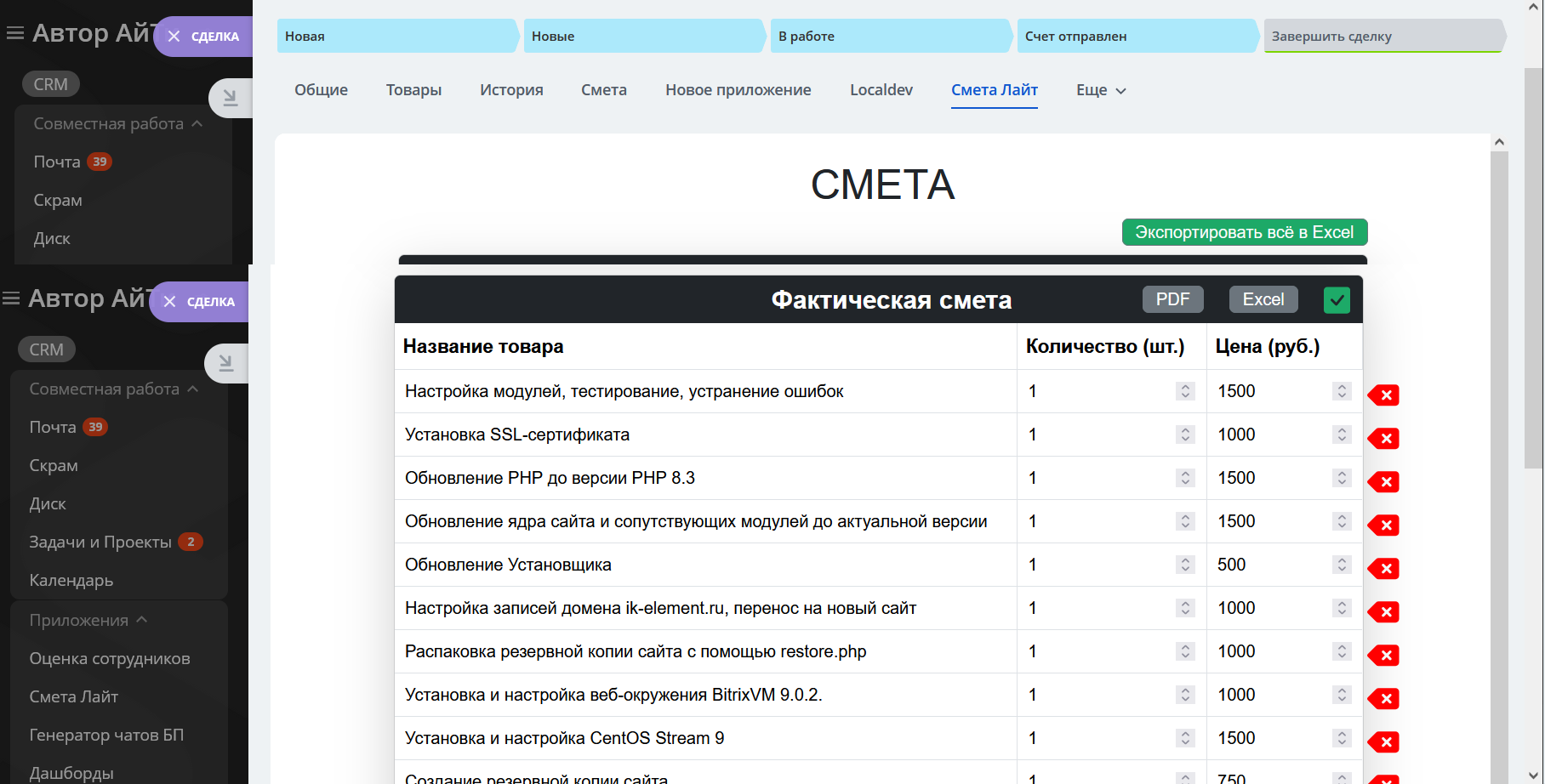Viewport: 1545px width, 784px height.
Task: Click price stepper for 'Установка SSL-сертификата' row
Action: pos(1342,435)
